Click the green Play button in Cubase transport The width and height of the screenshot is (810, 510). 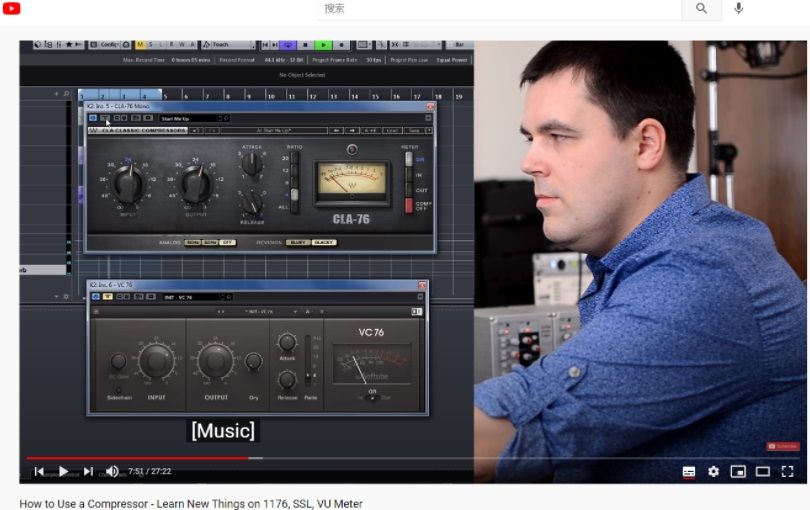pos(323,45)
